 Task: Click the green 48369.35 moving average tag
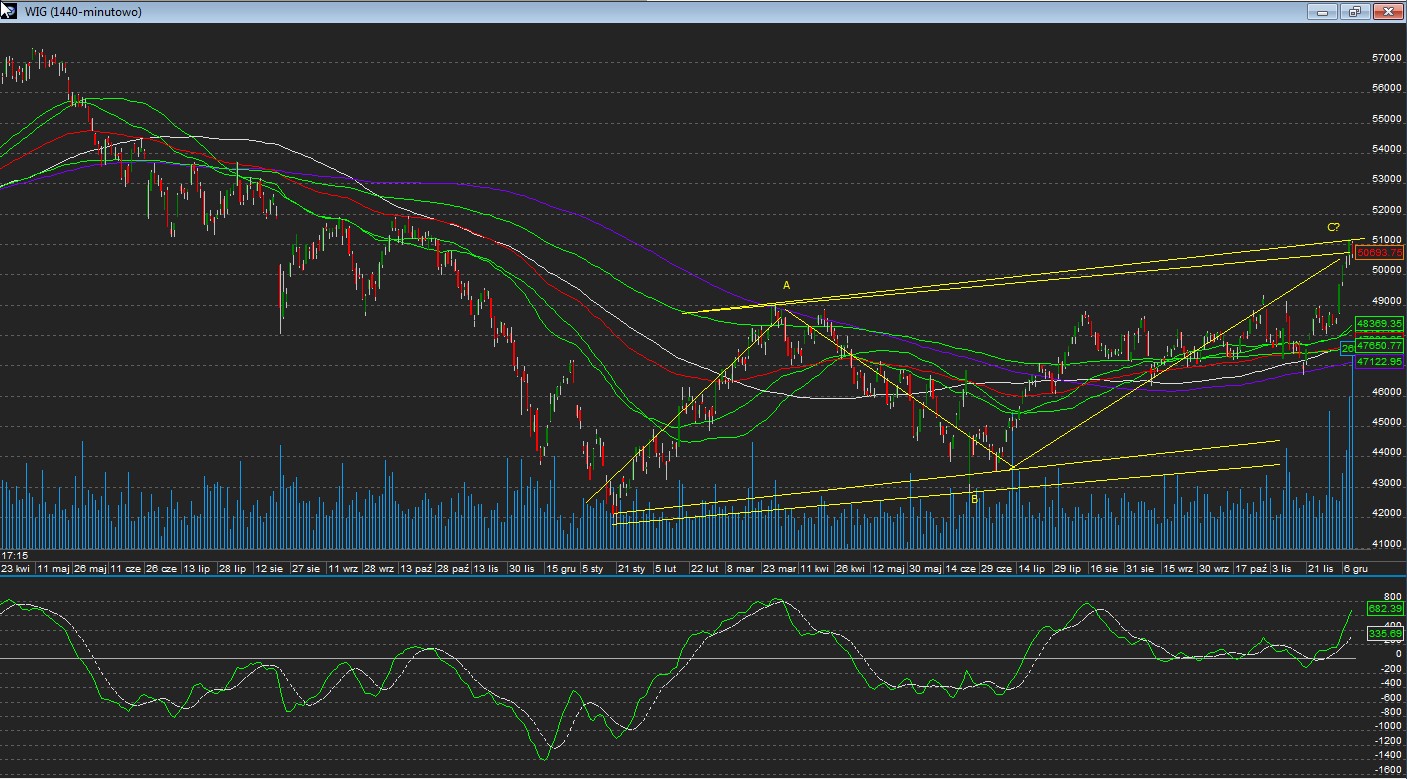pyautogui.click(x=1379, y=323)
